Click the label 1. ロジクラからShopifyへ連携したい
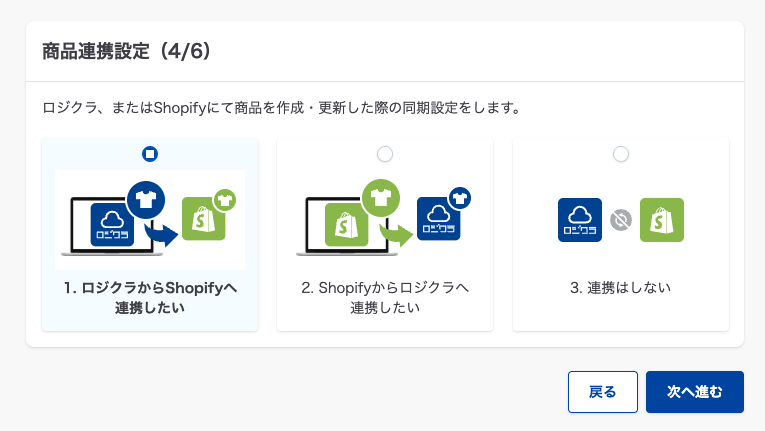 click(150, 298)
